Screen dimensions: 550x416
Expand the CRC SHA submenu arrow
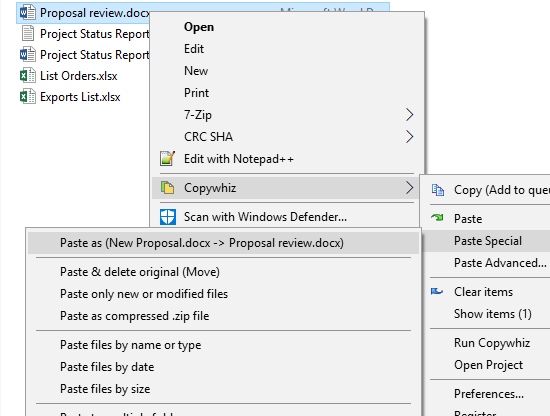(x=409, y=137)
